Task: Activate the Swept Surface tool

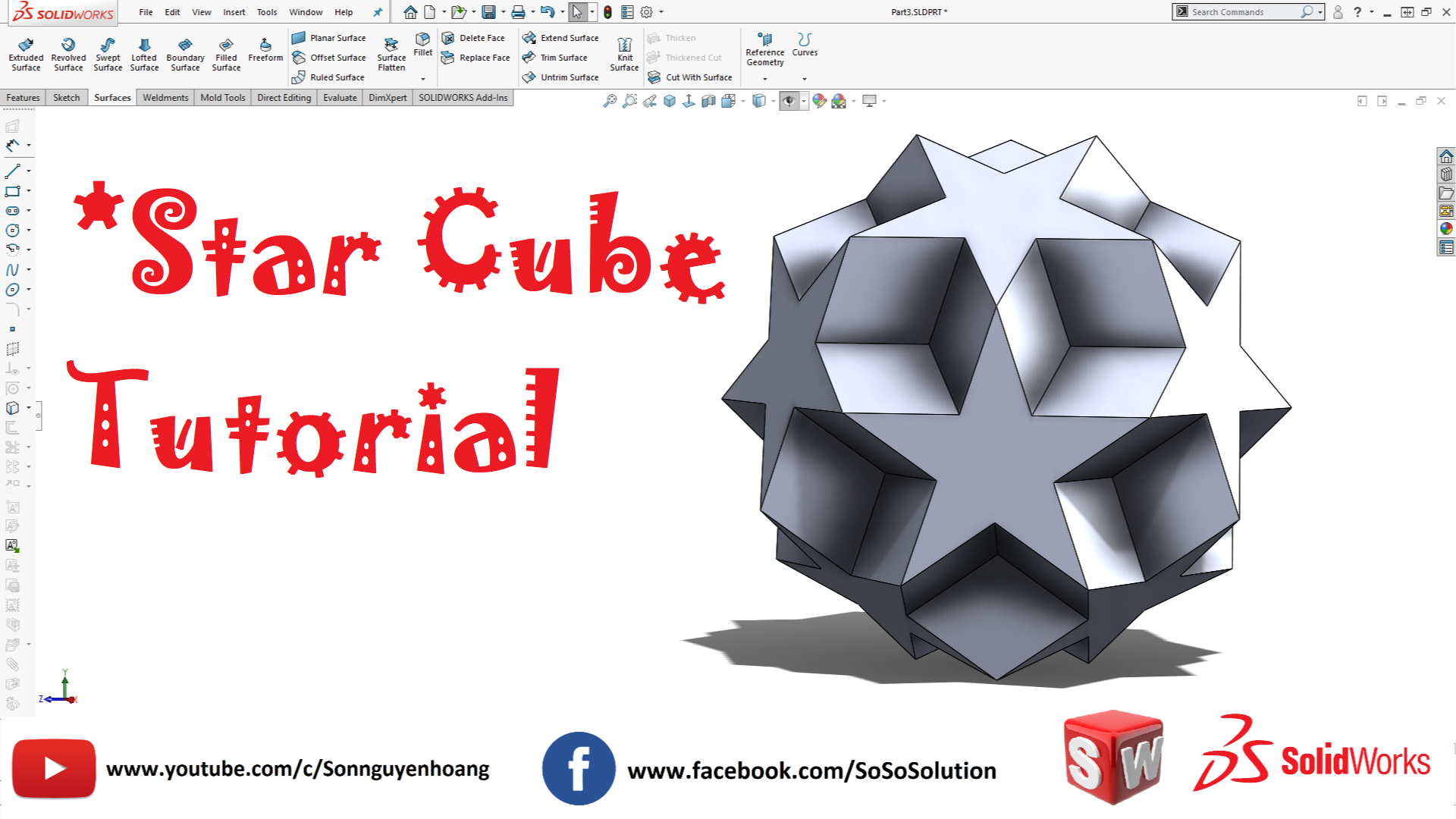Action: coord(107,53)
